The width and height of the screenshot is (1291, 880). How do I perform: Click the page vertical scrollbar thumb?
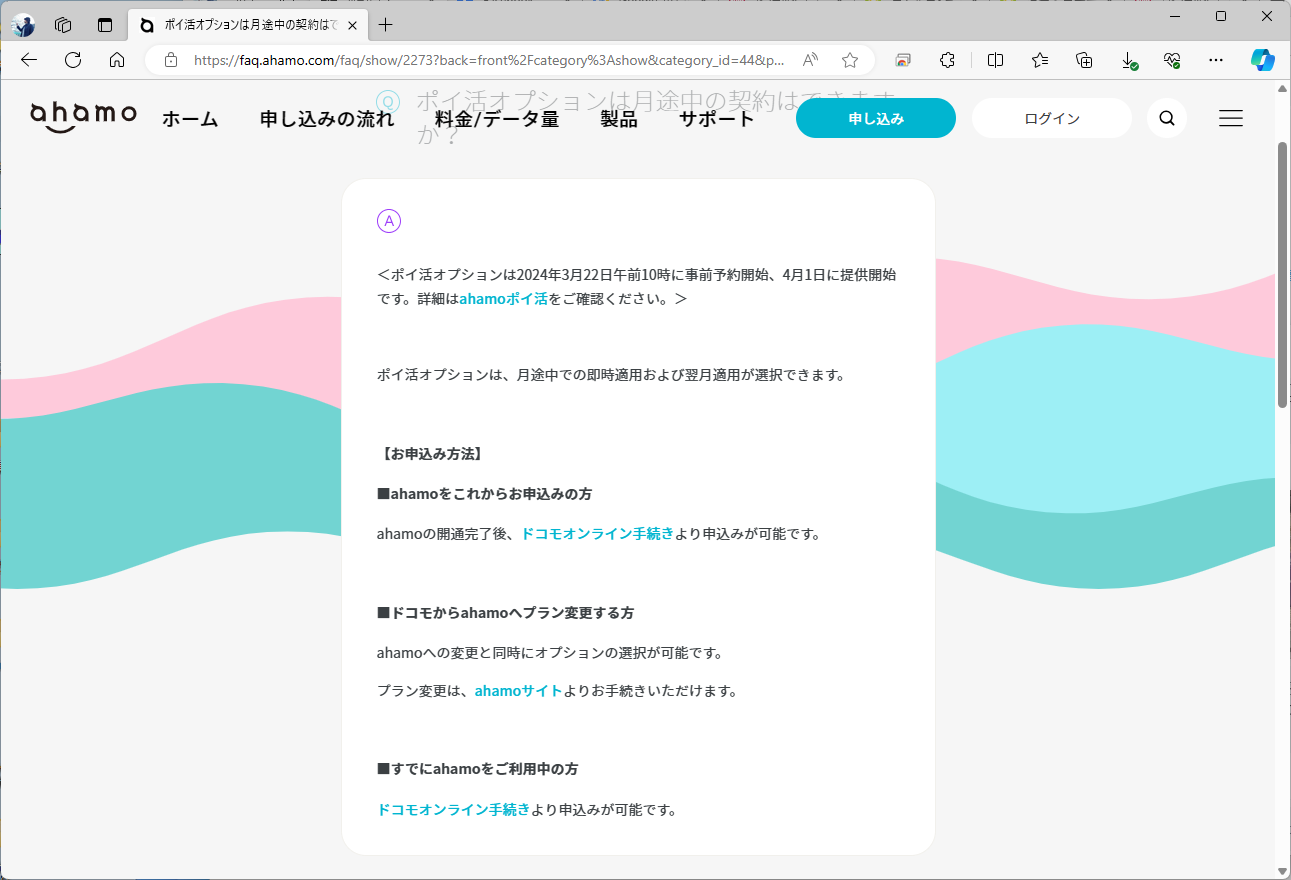pos(1283,274)
